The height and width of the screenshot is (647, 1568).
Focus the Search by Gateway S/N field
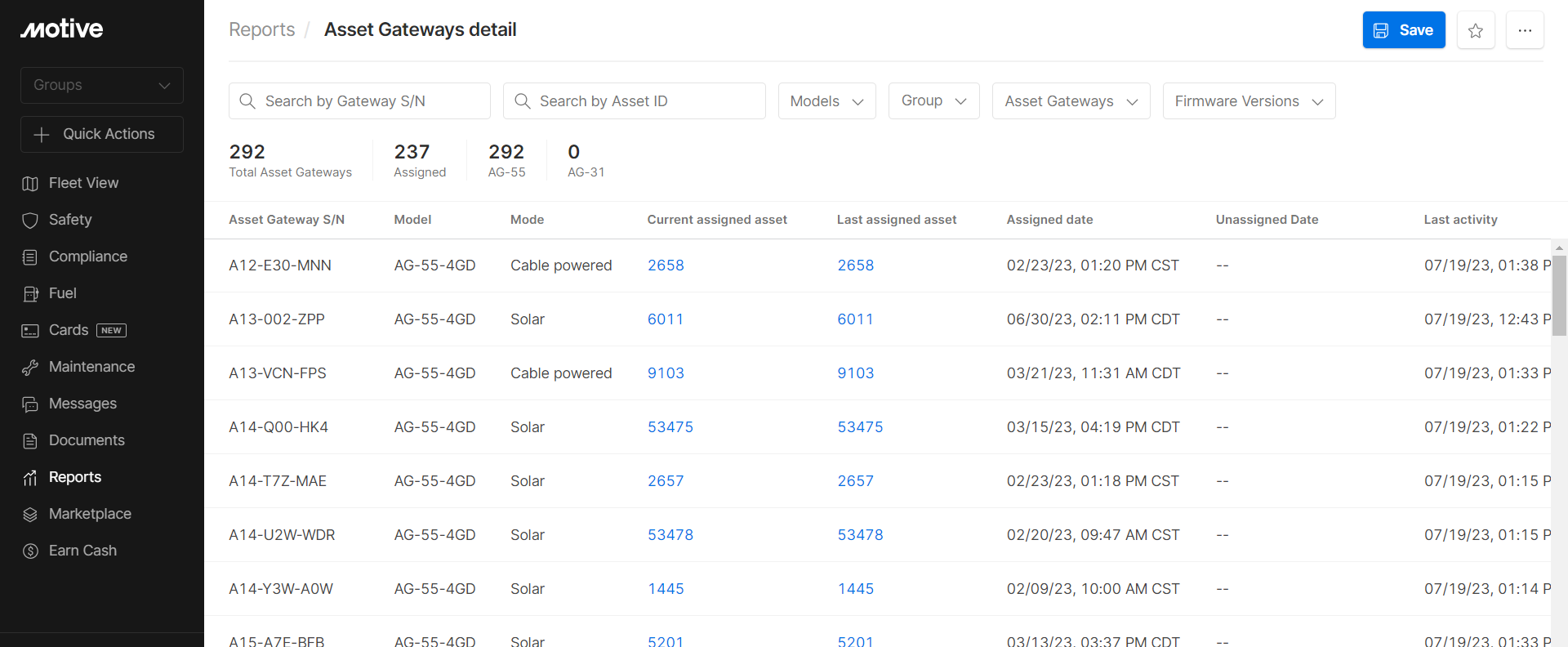click(359, 101)
